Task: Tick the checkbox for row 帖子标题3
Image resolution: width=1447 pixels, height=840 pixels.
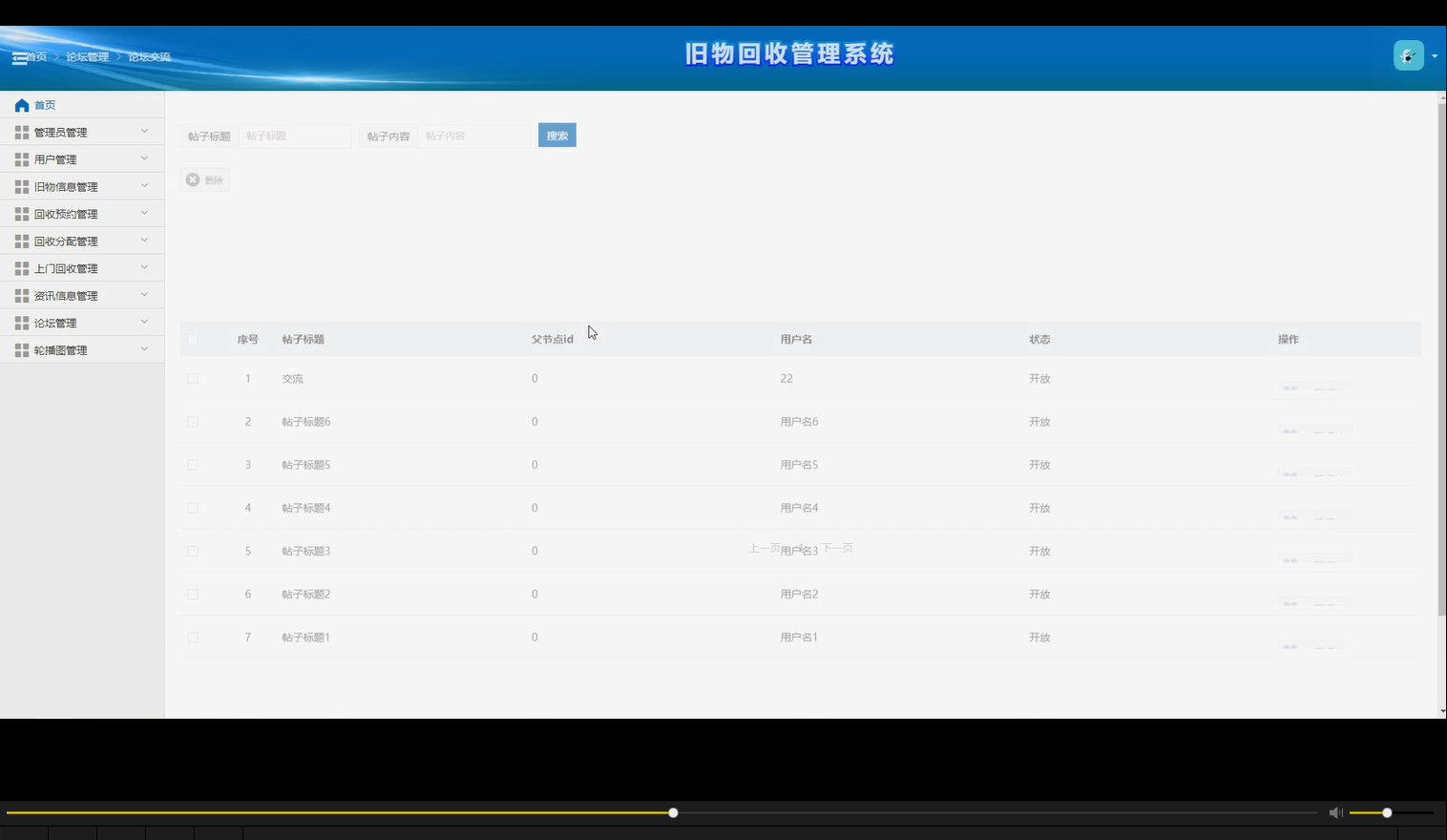Action: click(193, 551)
